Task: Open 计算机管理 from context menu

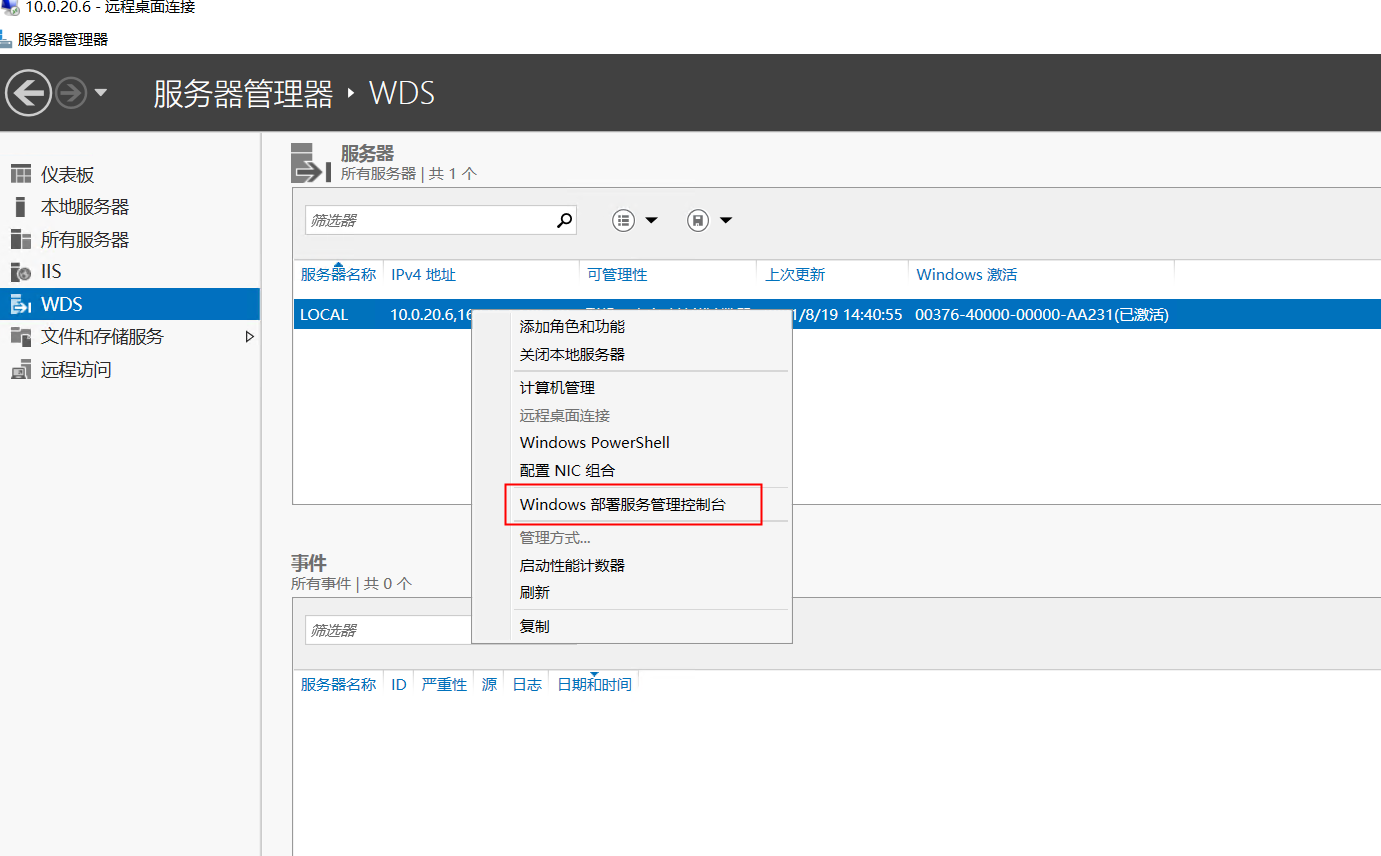Action: coord(557,388)
